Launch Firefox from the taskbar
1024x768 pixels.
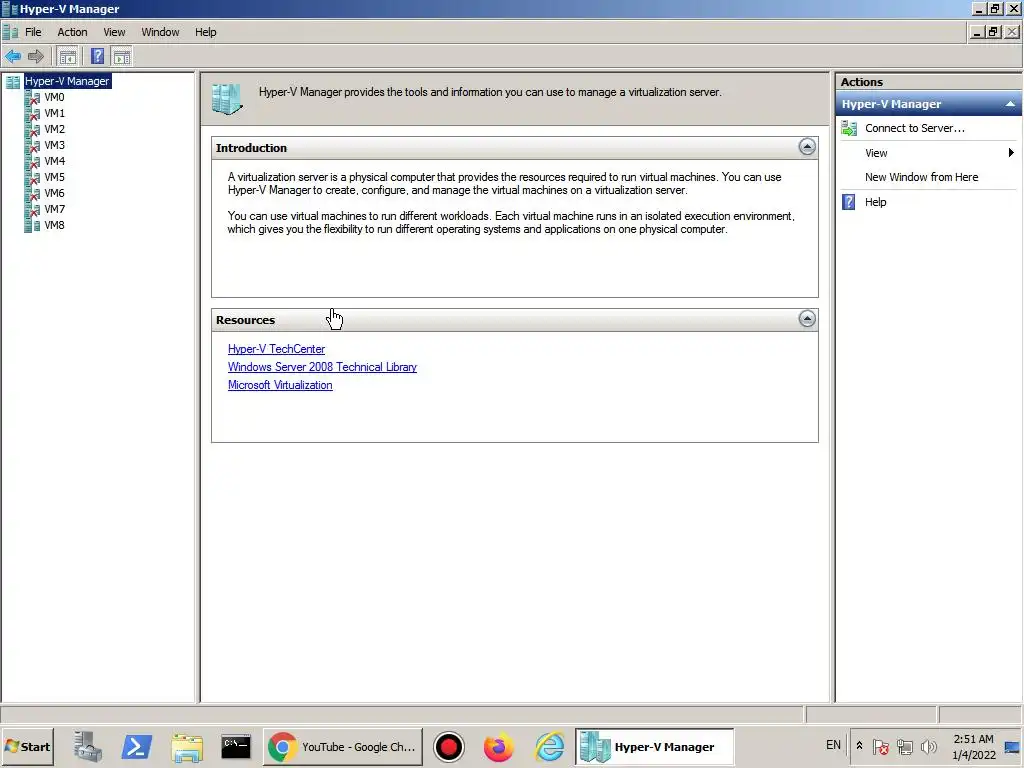coord(498,747)
